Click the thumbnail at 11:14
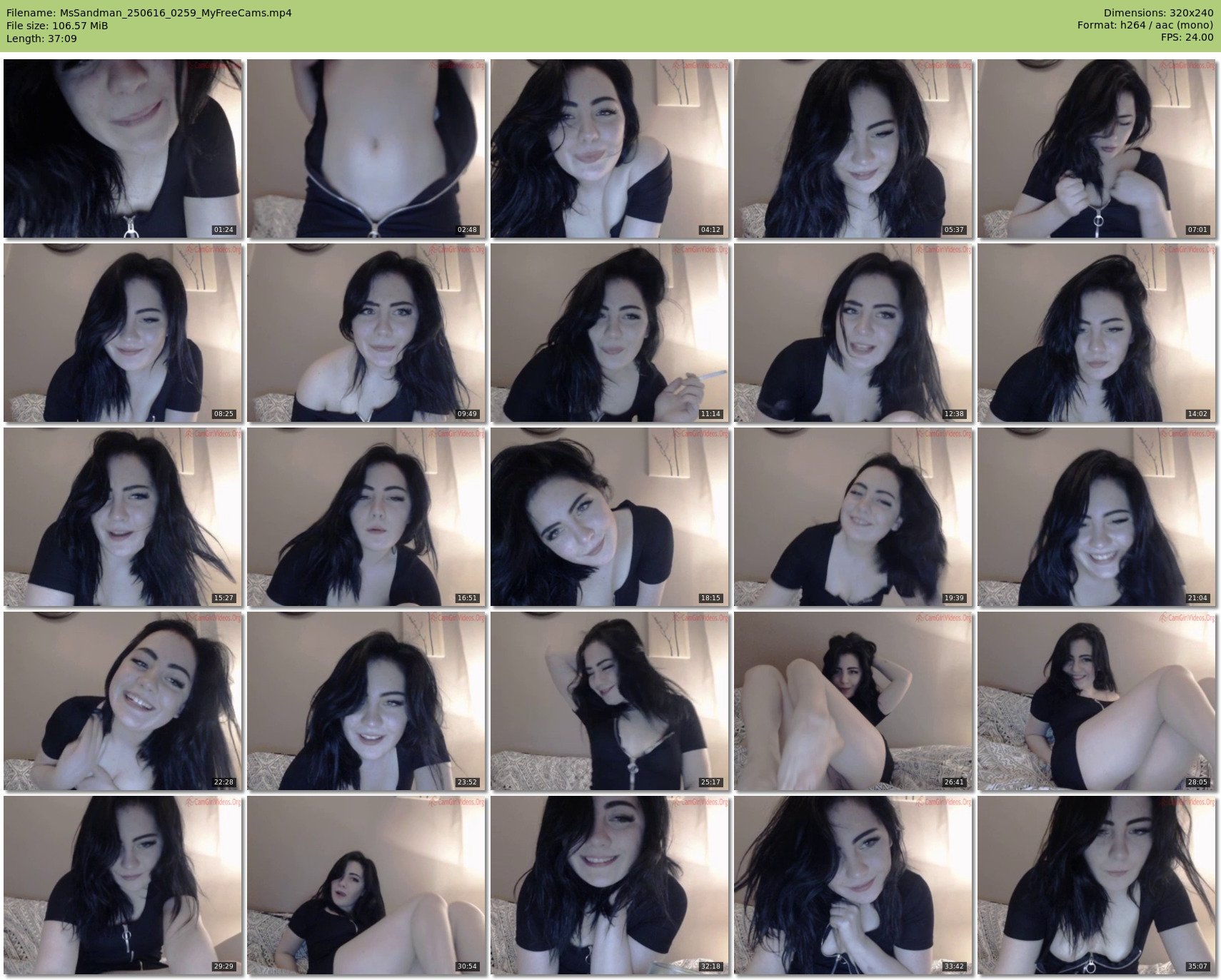Image resolution: width=1221 pixels, height=980 pixels. coord(609,333)
